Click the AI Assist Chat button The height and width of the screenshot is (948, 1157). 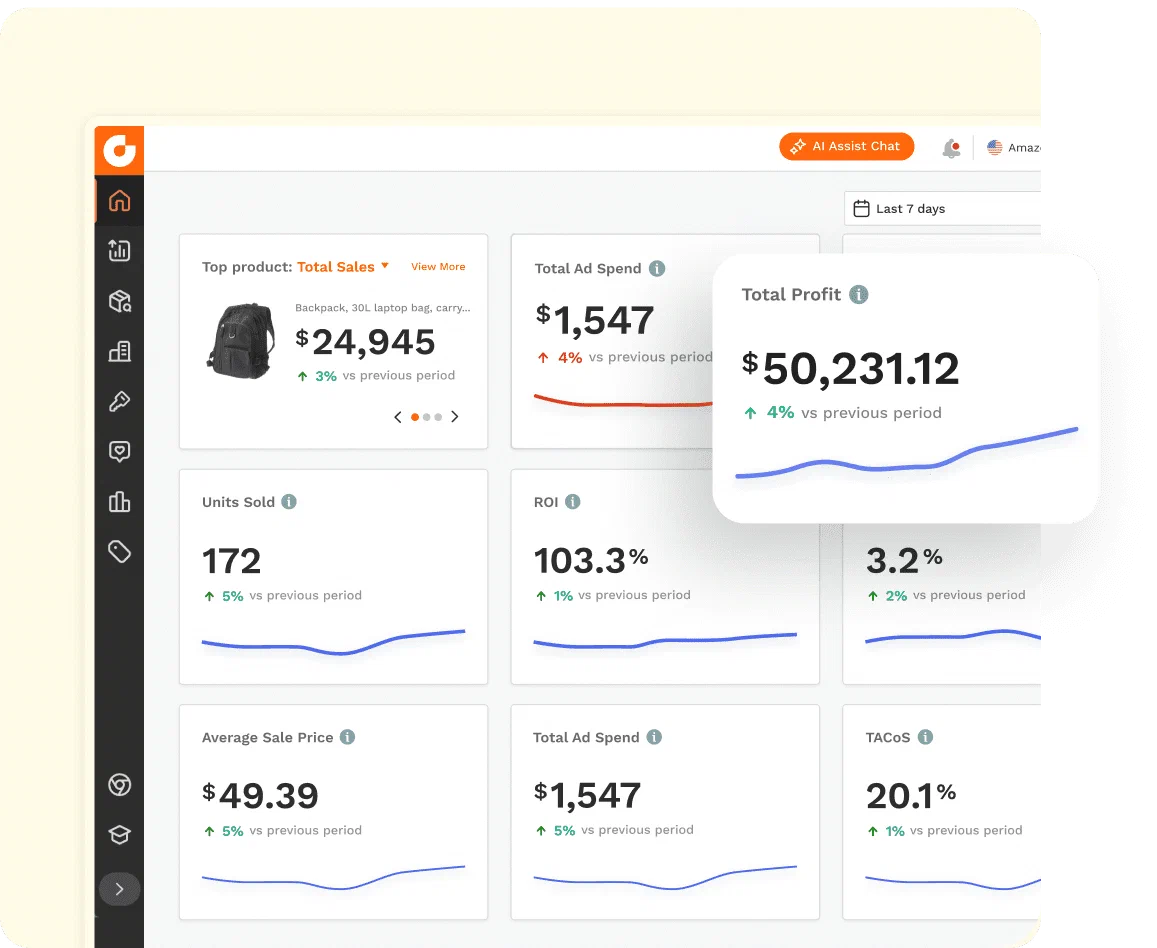click(846, 146)
